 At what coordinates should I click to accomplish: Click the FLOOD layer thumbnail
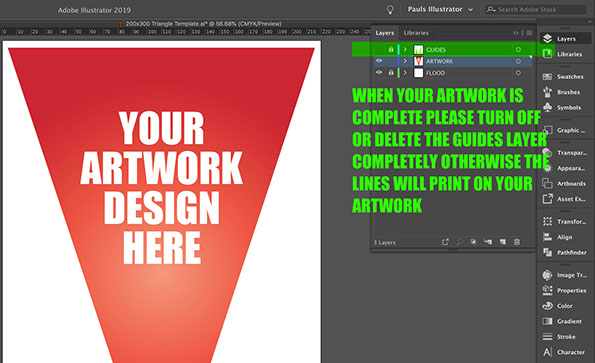click(x=419, y=73)
